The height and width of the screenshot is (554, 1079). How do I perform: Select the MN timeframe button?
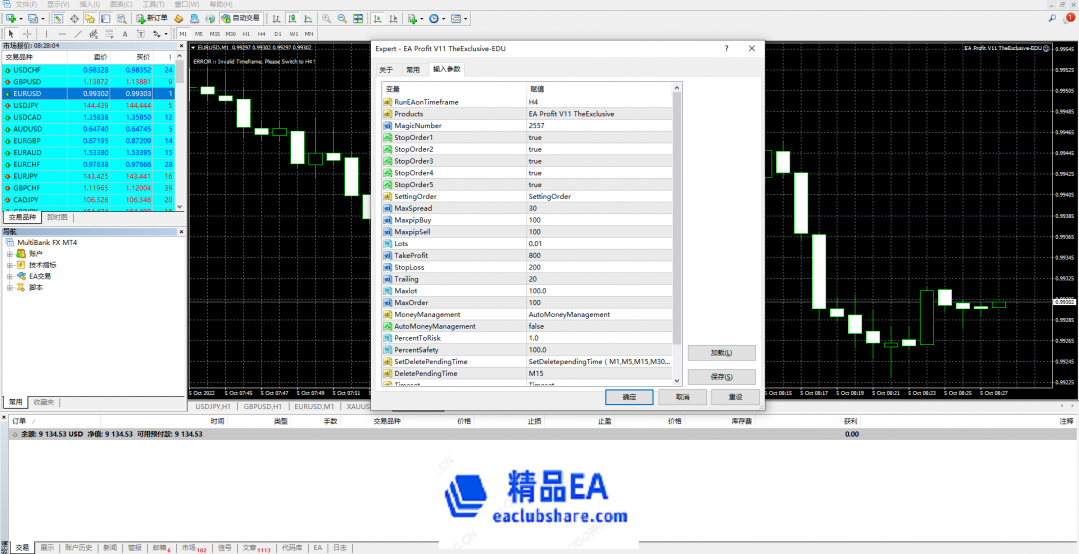click(310, 34)
